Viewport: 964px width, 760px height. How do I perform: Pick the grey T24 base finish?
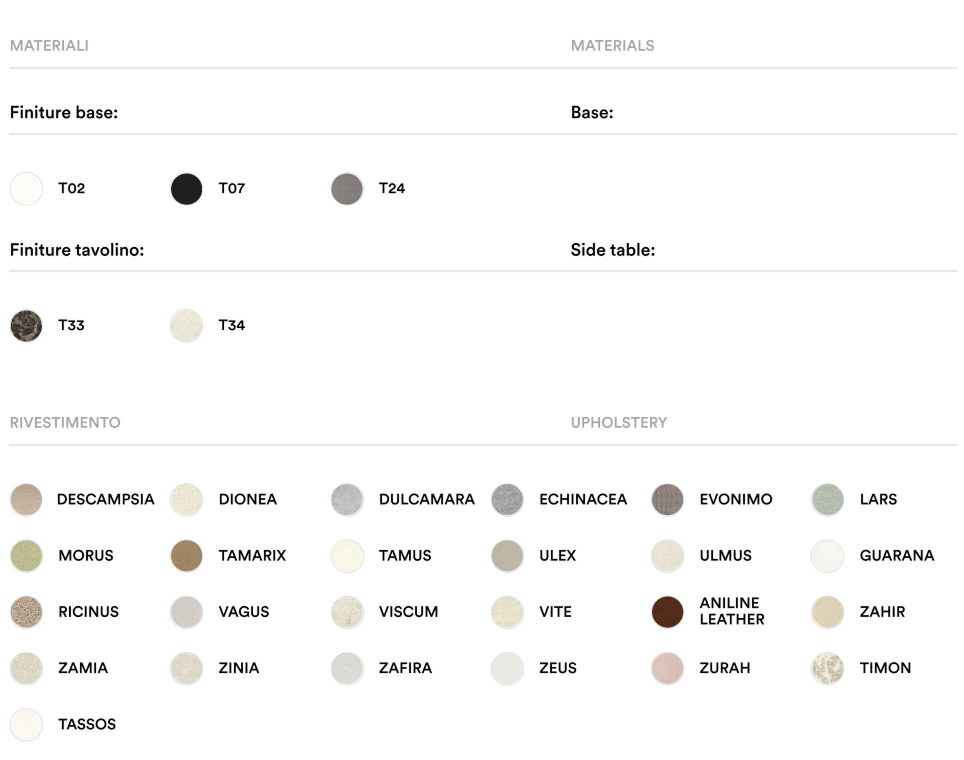tap(347, 189)
